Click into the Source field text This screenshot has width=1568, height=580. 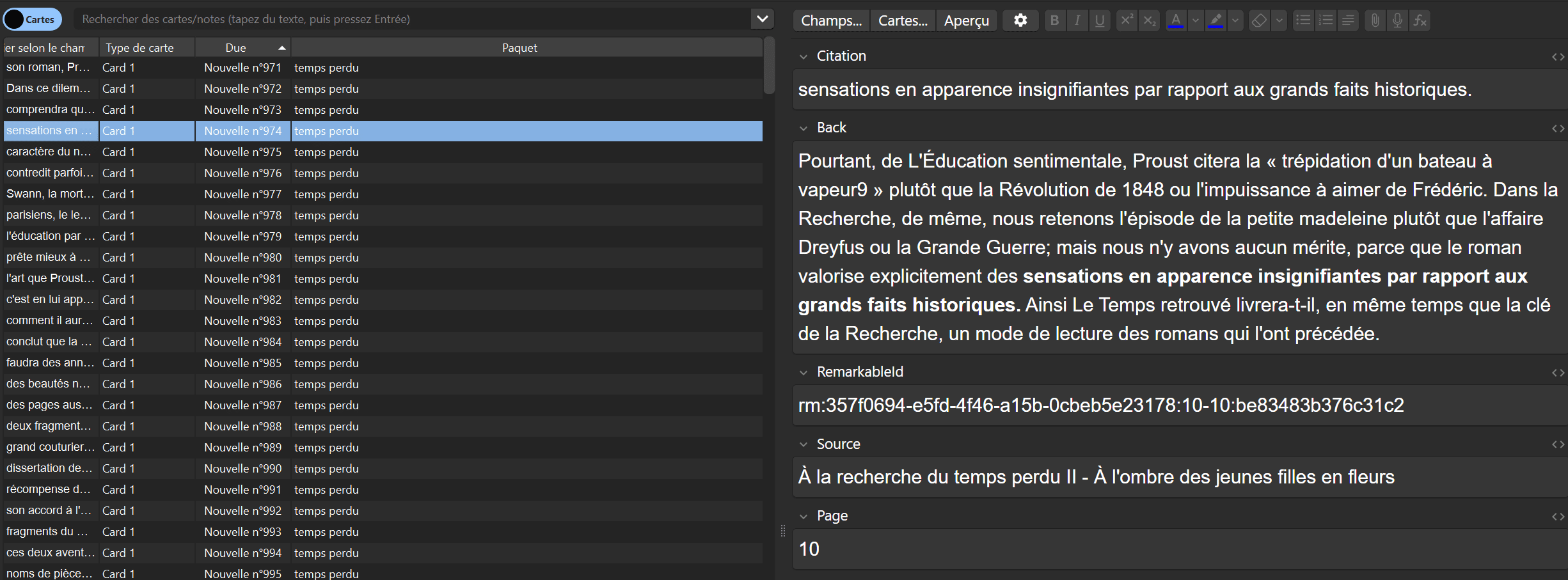coord(1180,477)
